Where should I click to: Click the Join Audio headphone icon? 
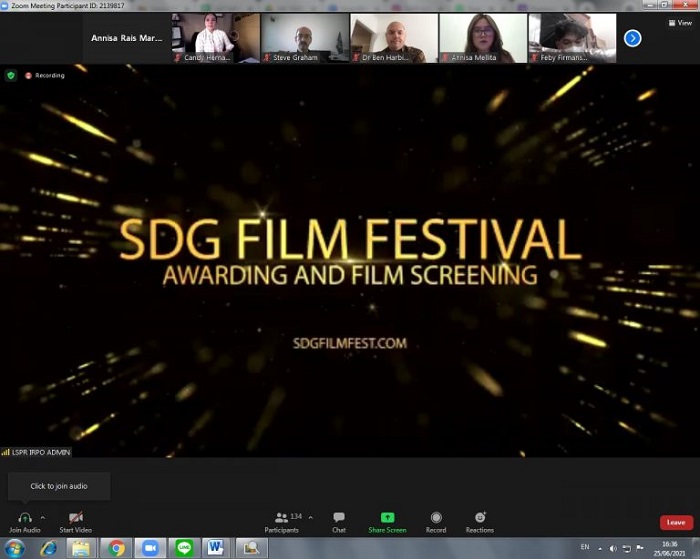point(24,517)
